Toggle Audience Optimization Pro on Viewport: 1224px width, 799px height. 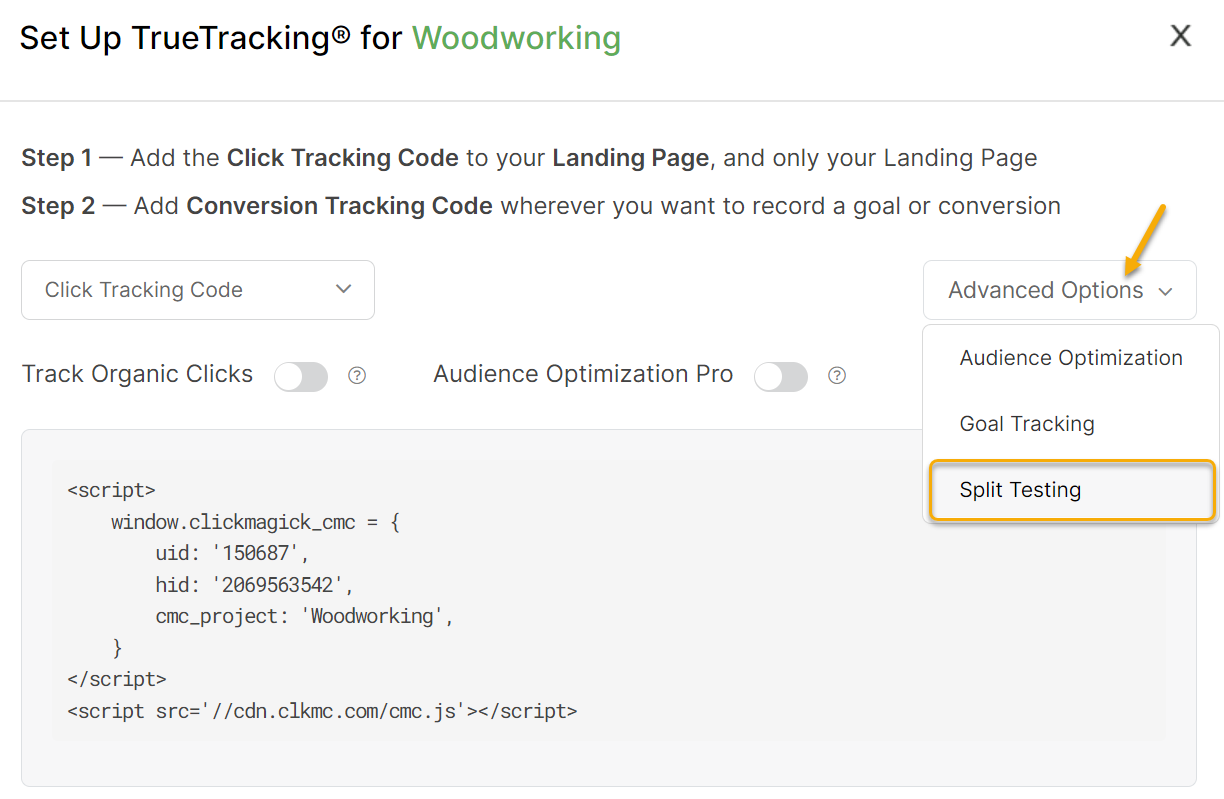coord(781,376)
